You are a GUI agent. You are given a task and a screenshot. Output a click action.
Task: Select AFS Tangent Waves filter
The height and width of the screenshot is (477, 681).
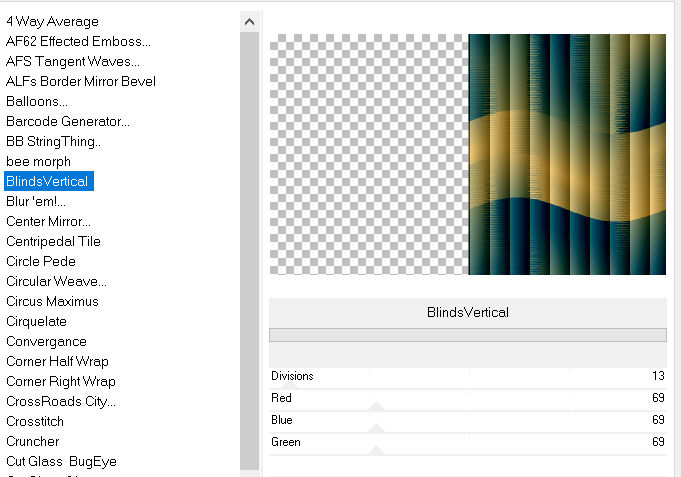[71, 61]
